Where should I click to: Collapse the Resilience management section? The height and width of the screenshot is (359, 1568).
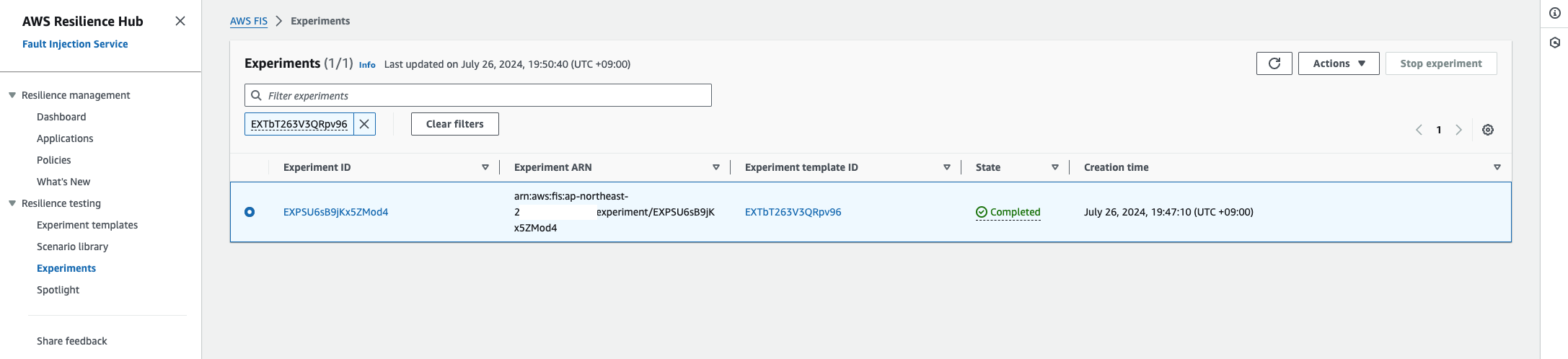pyautogui.click(x=12, y=95)
